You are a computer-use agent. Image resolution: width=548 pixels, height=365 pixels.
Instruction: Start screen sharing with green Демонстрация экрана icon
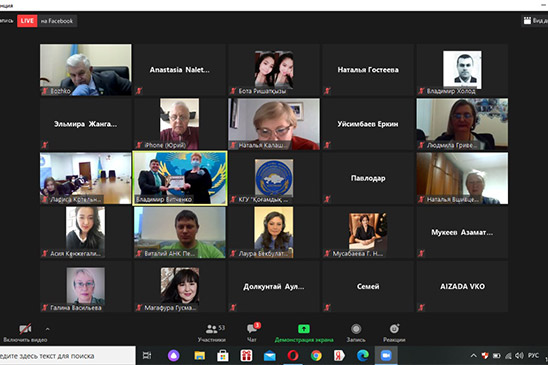304,329
